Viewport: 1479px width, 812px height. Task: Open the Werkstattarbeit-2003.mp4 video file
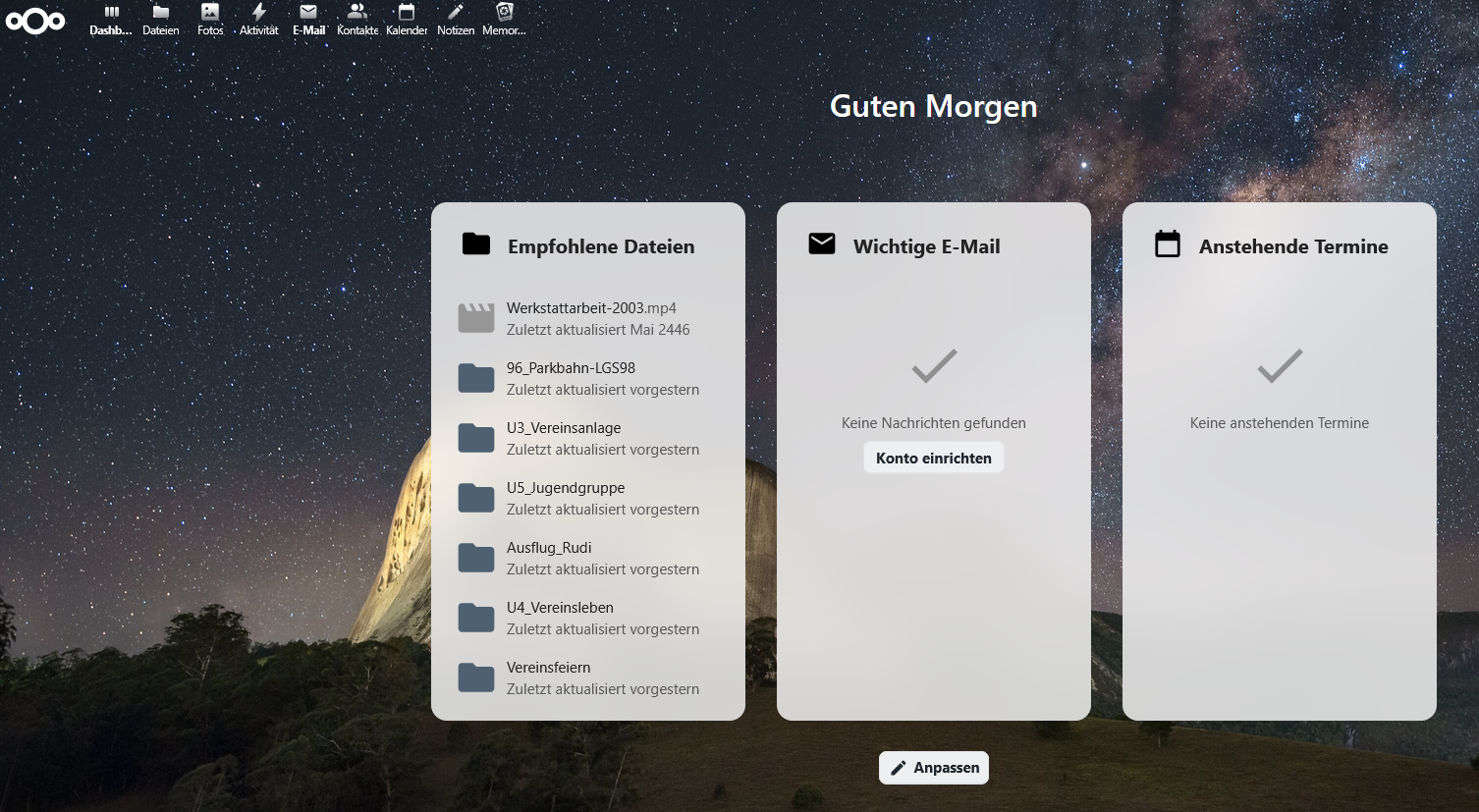(589, 318)
